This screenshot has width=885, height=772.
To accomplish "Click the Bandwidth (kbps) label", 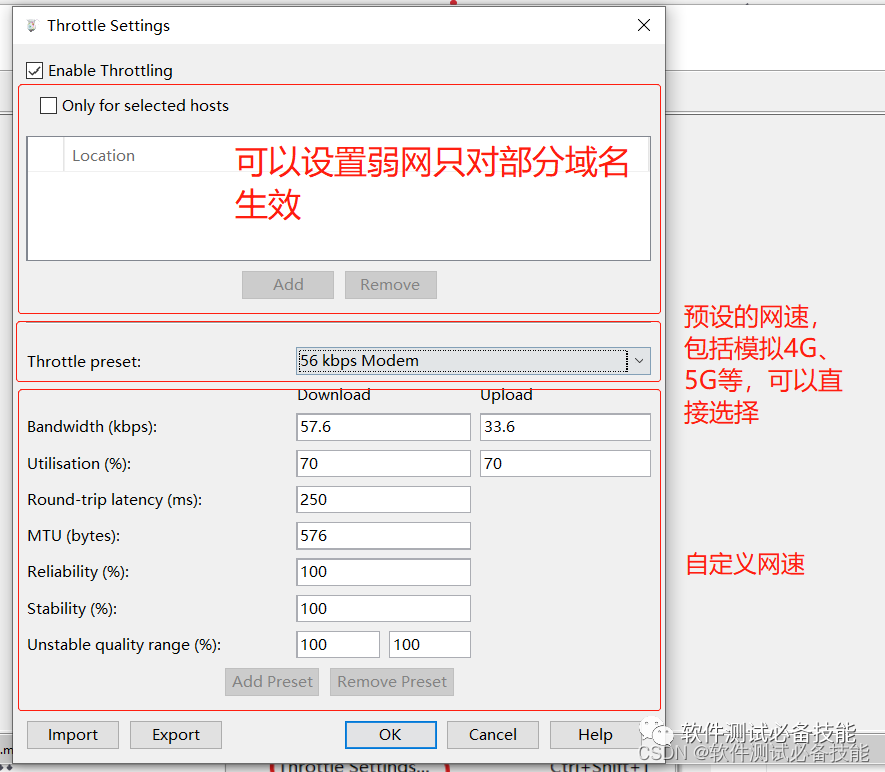I will 92,427.
